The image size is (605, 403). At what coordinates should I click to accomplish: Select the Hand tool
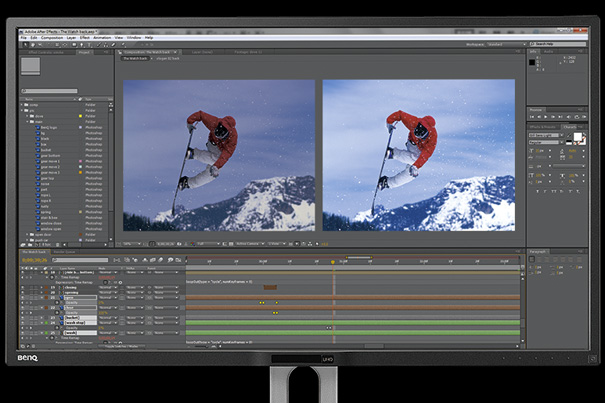(x=33, y=45)
